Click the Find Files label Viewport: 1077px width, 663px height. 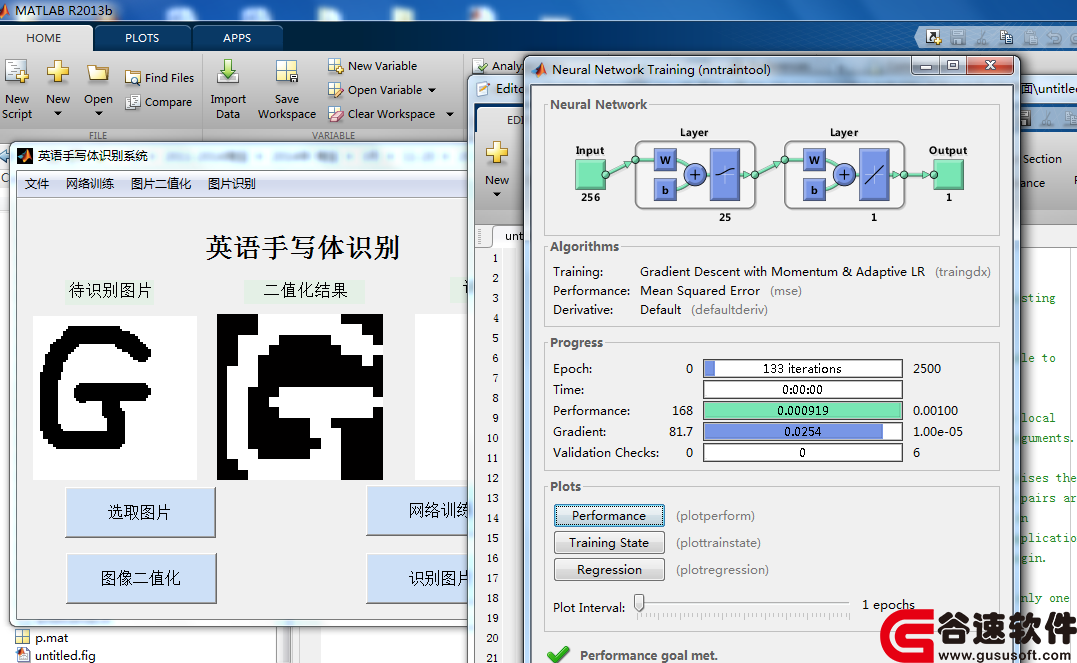pyautogui.click(x=169, y=78)
